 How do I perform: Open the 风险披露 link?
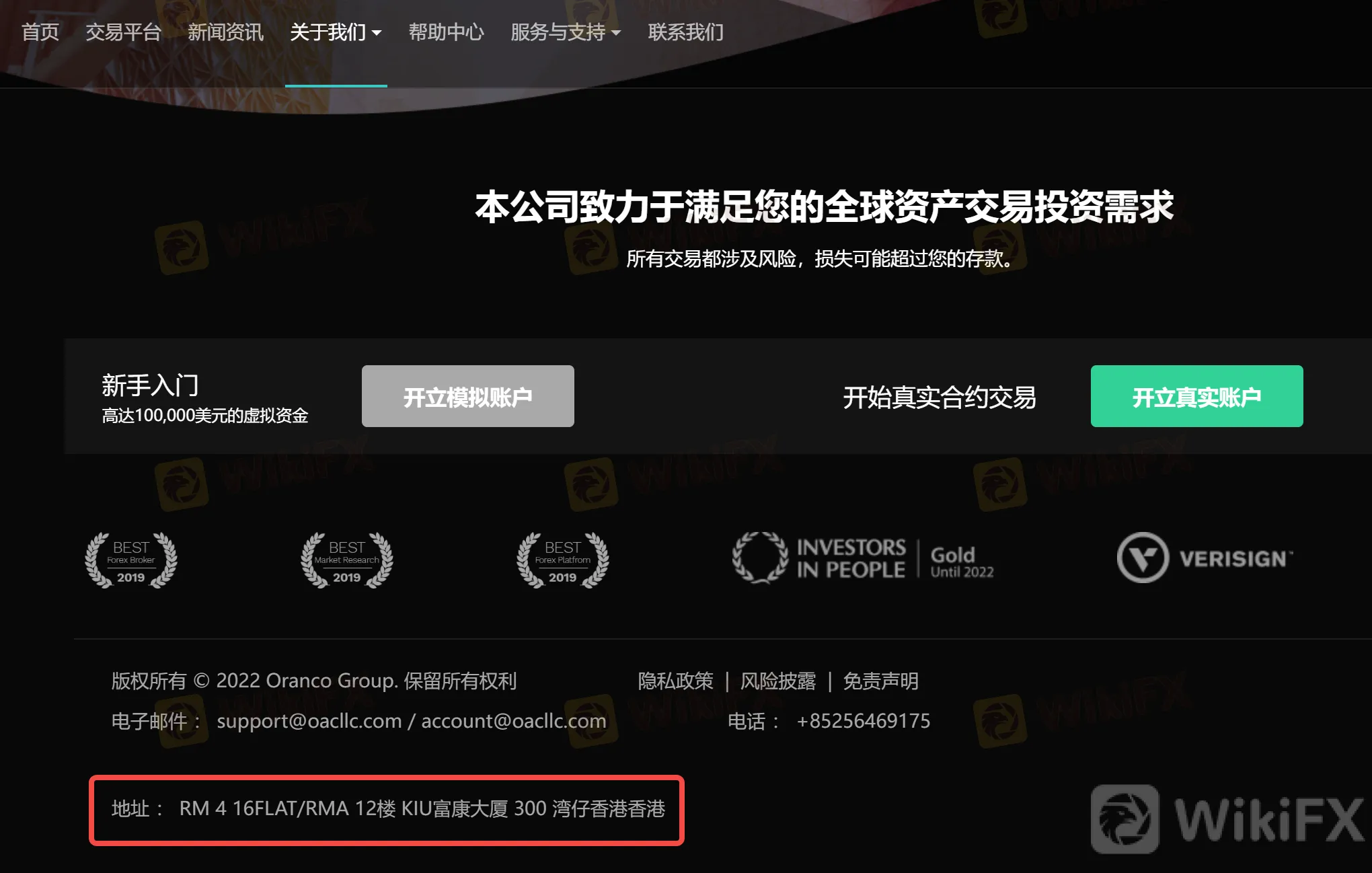(x=777, y=681)
